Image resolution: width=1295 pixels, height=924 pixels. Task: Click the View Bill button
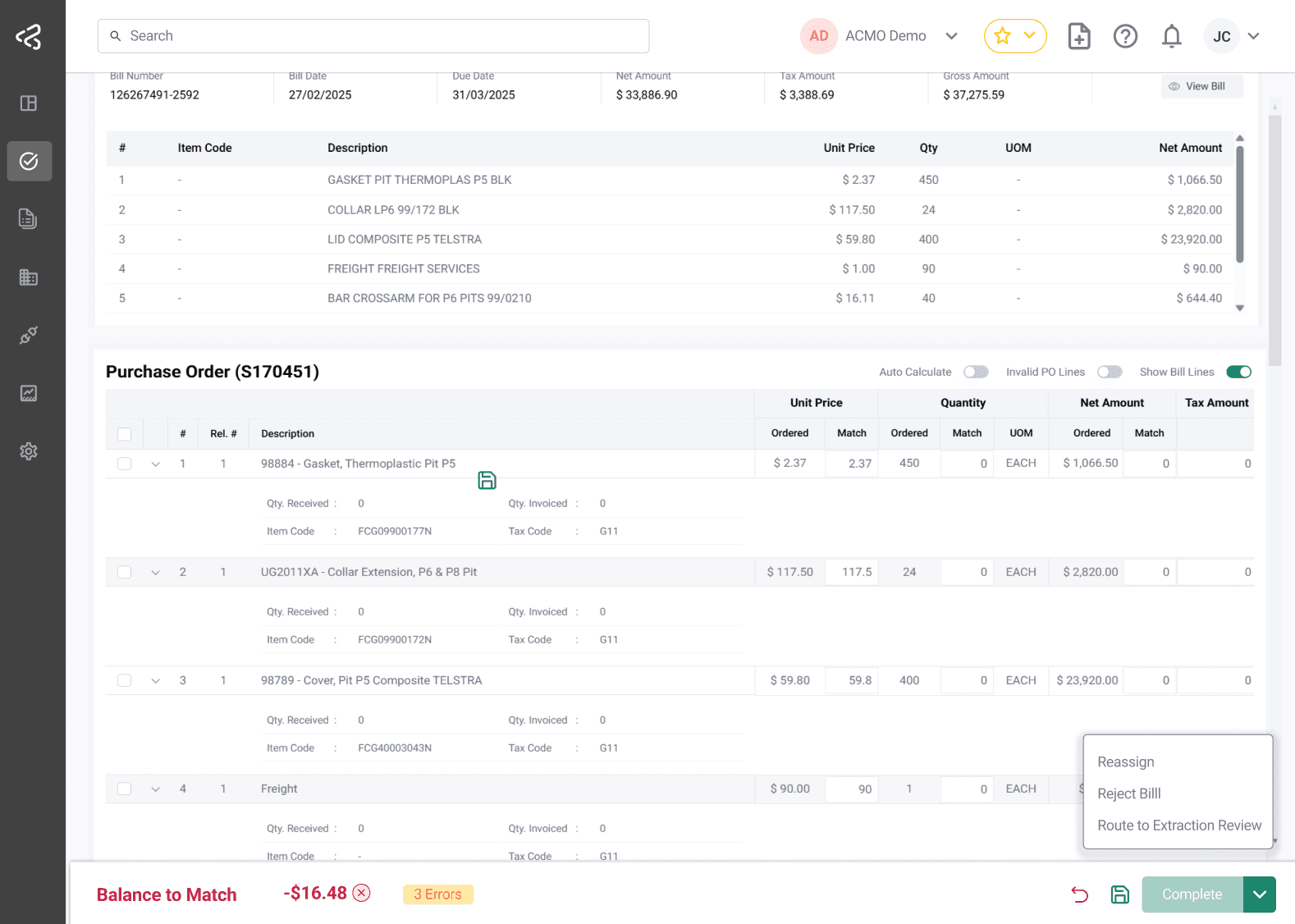tap(1202, 86)
